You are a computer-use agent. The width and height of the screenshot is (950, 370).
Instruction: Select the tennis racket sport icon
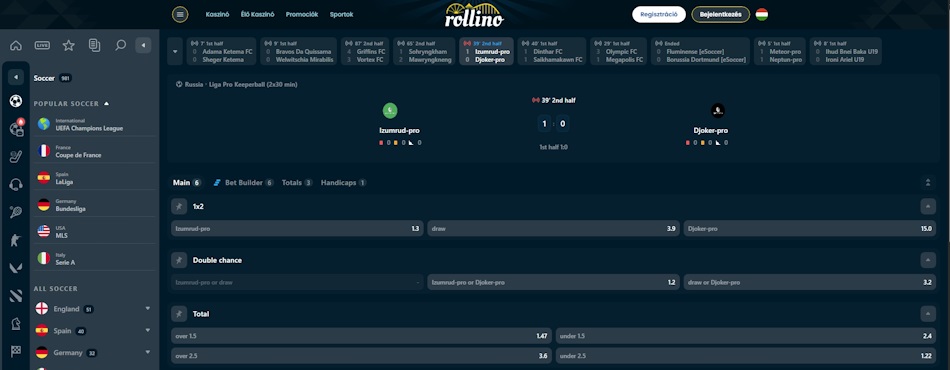[x=16, y=213]
